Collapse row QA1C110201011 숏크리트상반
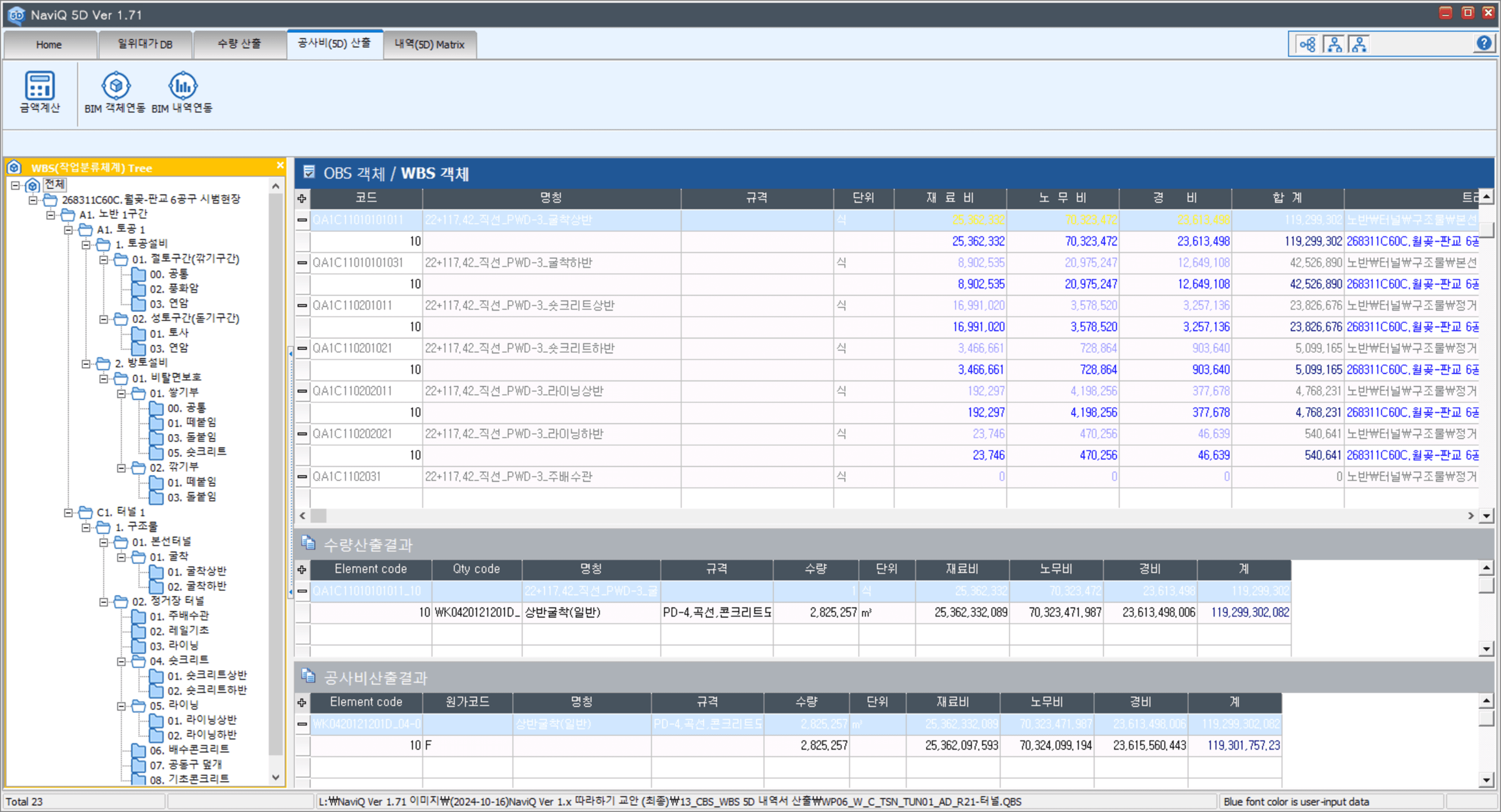 [x=302, y=305]
